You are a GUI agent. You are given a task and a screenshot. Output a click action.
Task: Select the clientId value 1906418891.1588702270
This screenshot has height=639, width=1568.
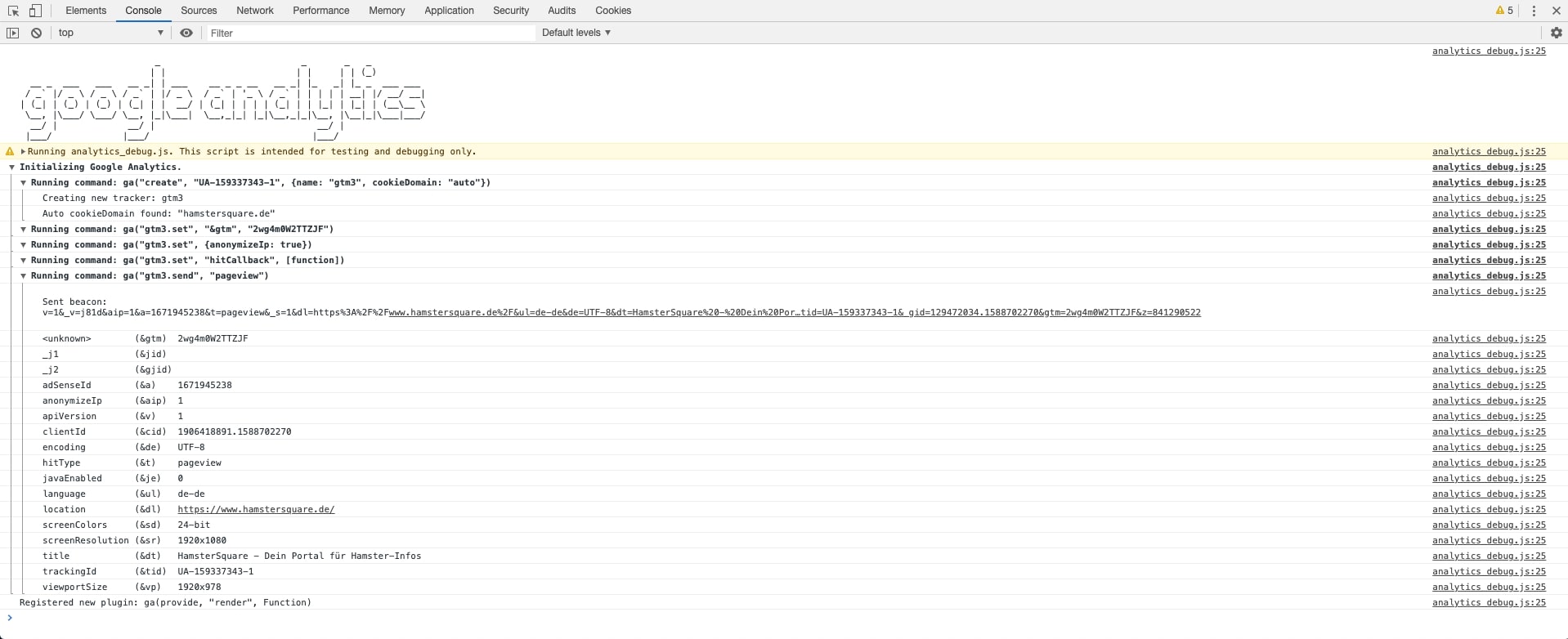tap(235, 432)
